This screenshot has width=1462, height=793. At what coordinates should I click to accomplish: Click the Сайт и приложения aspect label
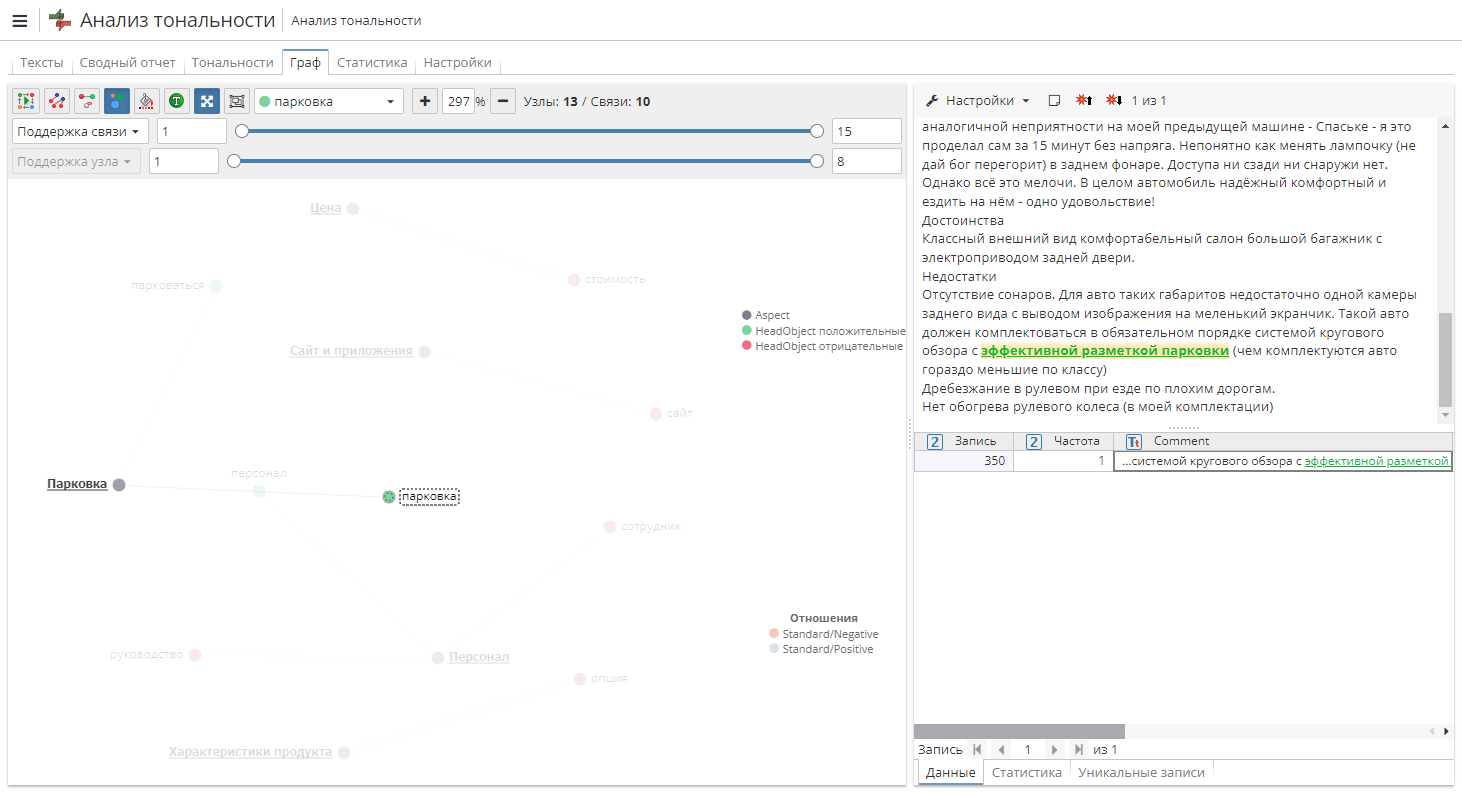pos(351,351)
